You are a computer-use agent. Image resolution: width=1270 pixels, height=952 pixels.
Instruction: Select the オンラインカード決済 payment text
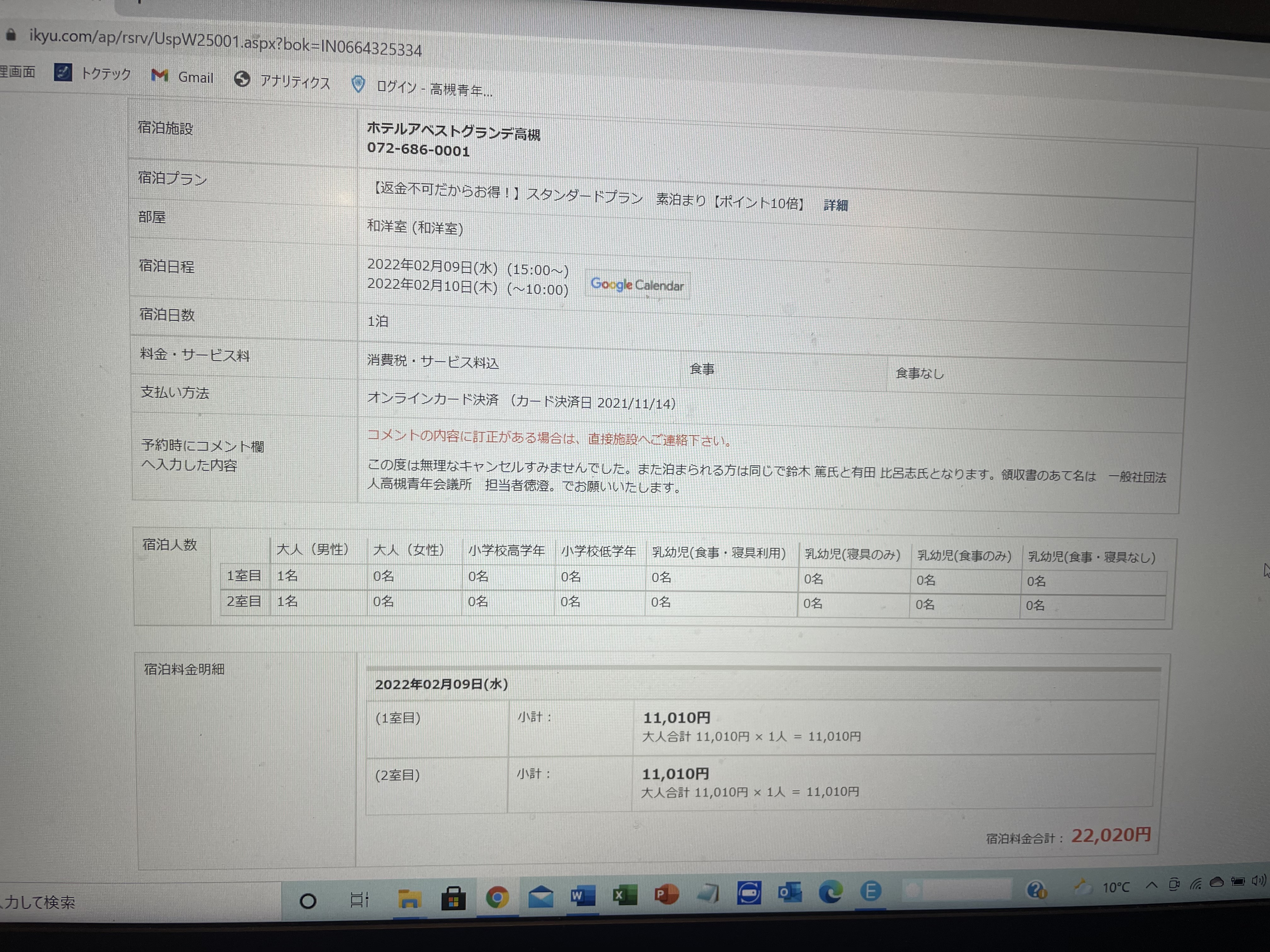click(x=433, y=399)
